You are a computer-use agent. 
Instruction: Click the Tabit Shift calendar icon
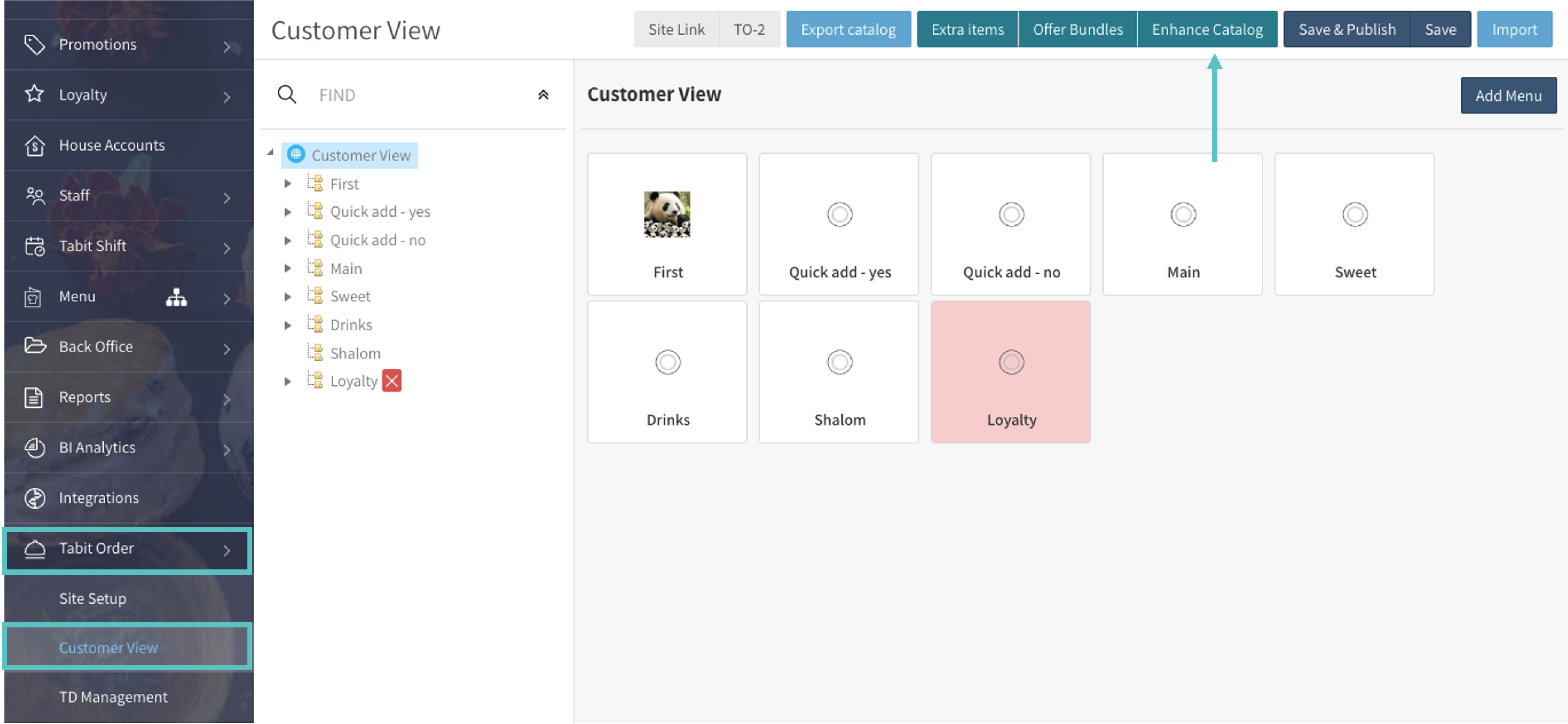tap(35, 246)
